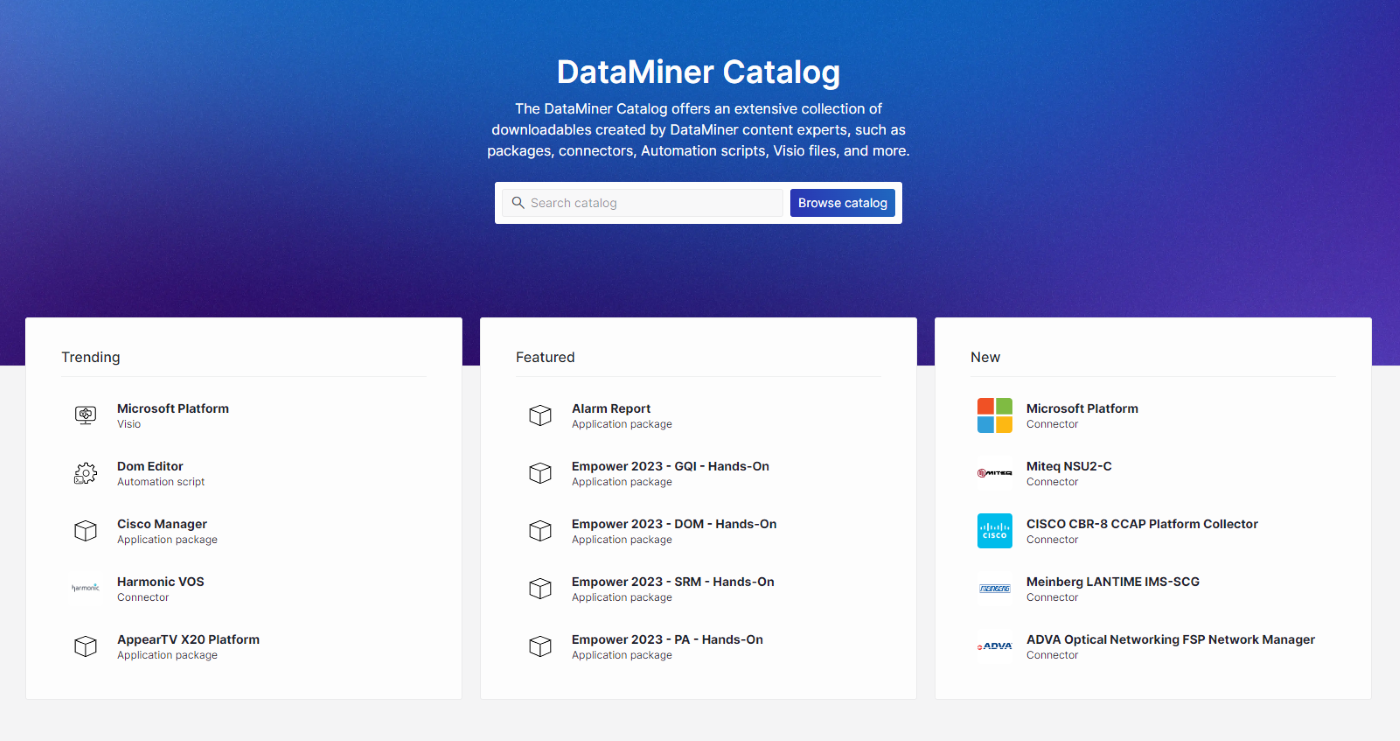Image resolution: width=1400 pixels, height=741 pixels.
Task: Click "Application package" label under Alarm Report
Action: click(622, 424)
